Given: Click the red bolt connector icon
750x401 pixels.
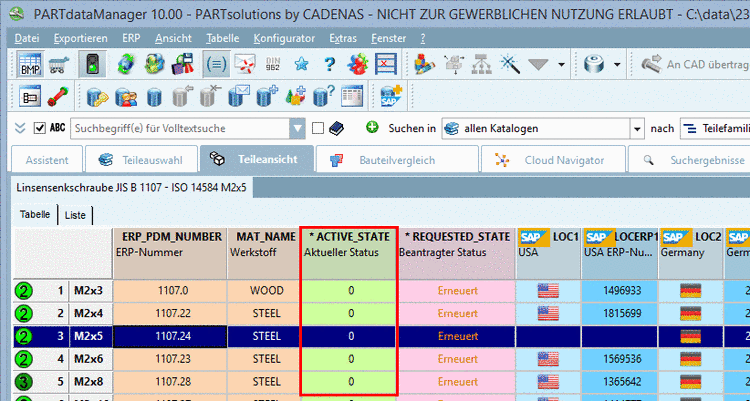Looking at the screenshot, I should [x=58, y=97].
